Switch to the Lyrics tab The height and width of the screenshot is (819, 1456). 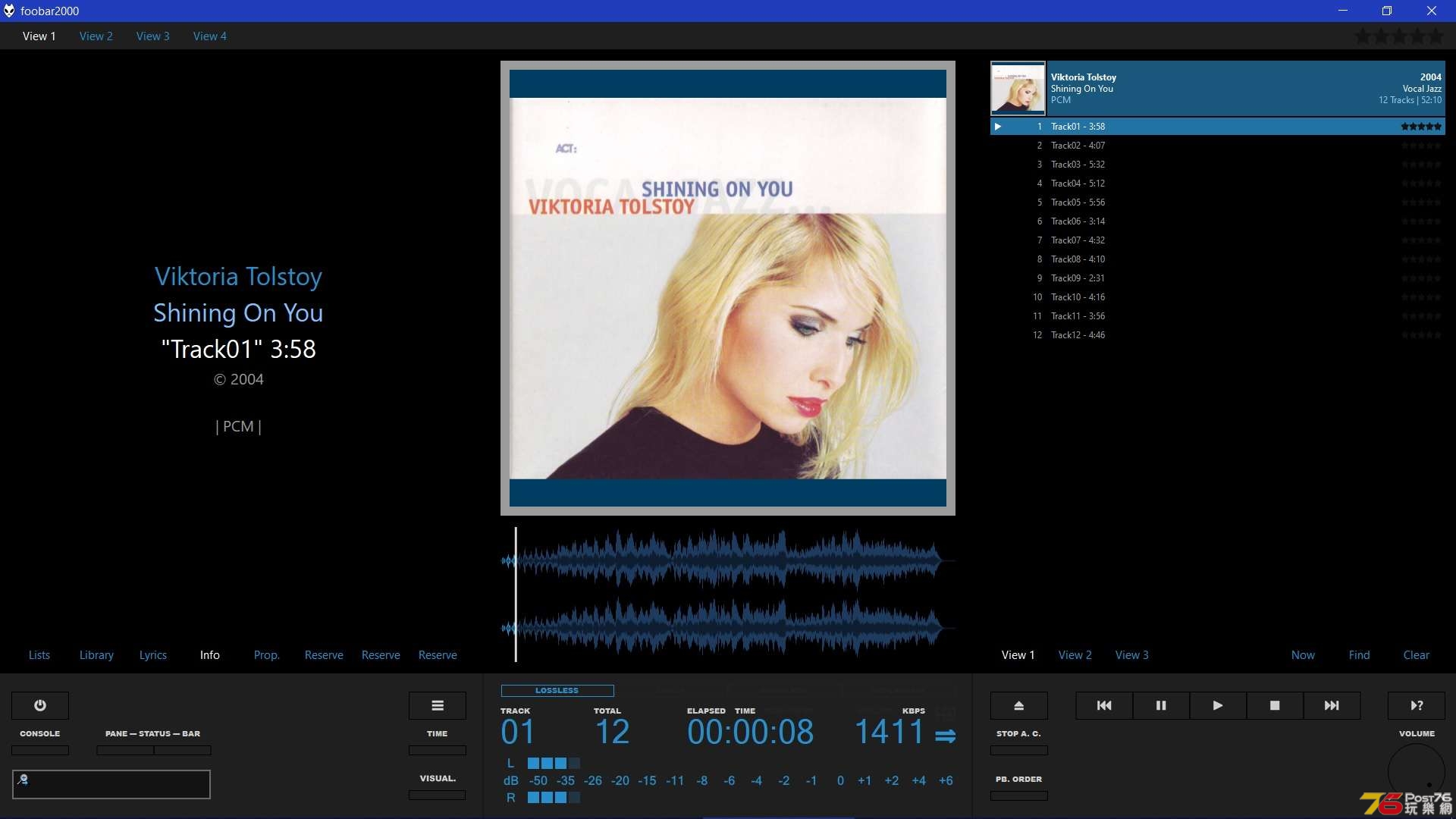click(153, 655)
